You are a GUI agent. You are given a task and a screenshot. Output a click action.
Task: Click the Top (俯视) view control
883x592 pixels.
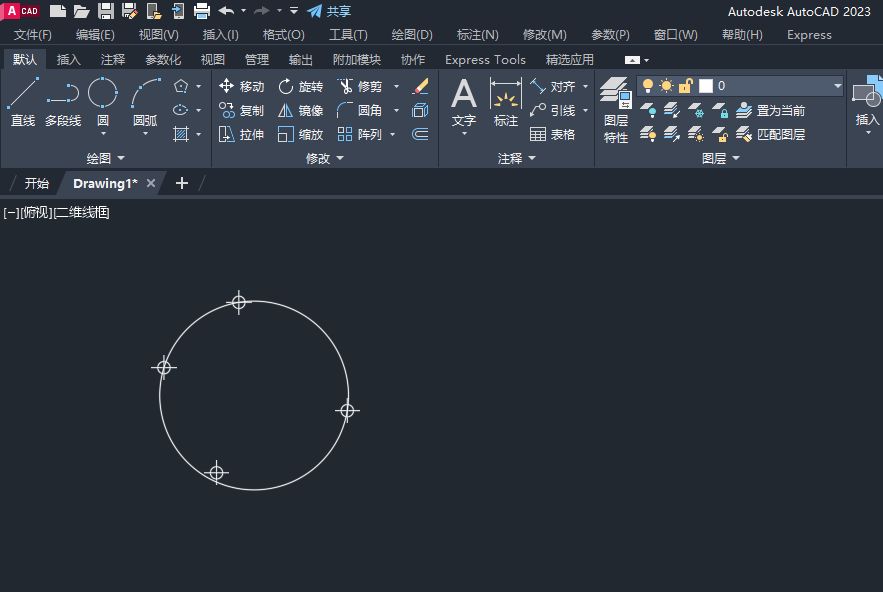pyautogui.click(x=37, y=212)
